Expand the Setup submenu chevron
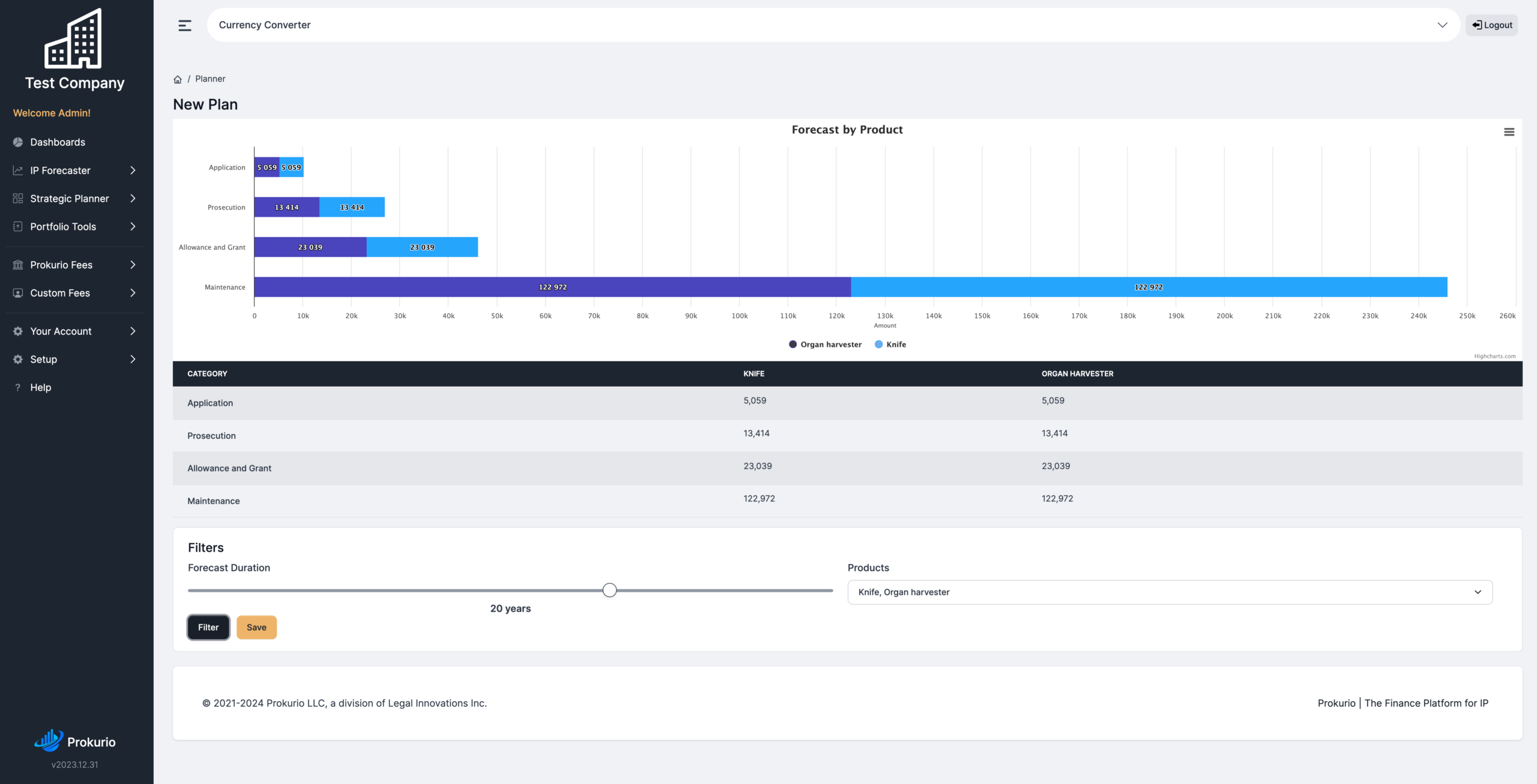Screen dimensions: 1537x784 133,360
